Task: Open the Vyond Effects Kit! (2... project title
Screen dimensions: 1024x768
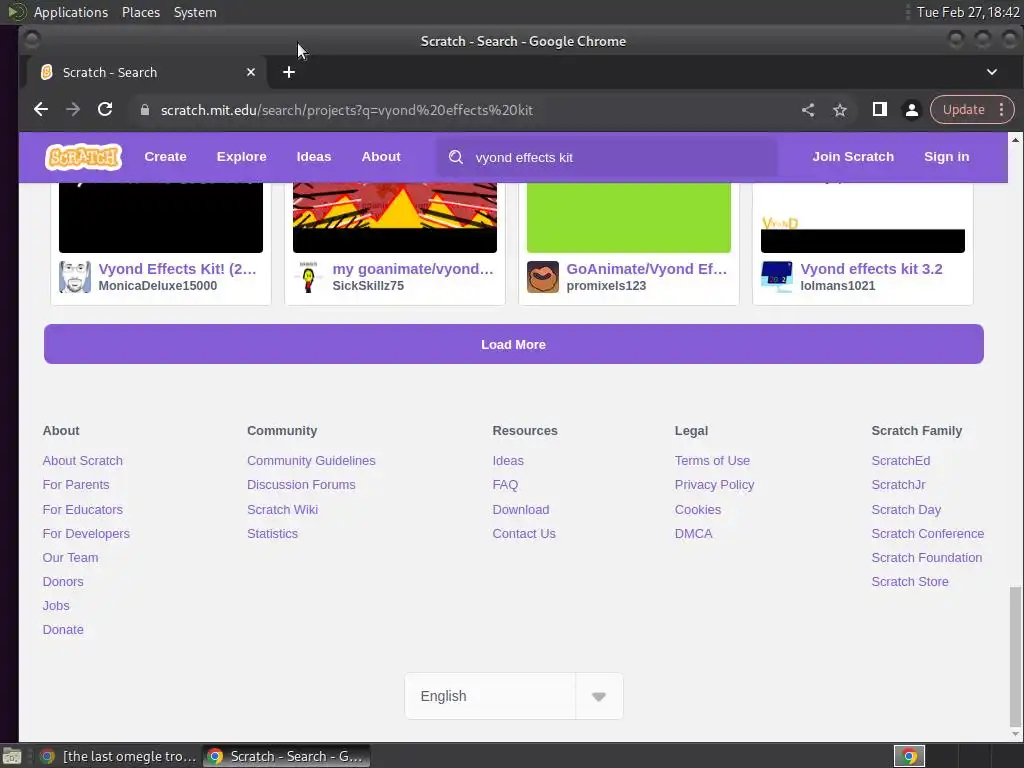Action: (x=177, y=269)
